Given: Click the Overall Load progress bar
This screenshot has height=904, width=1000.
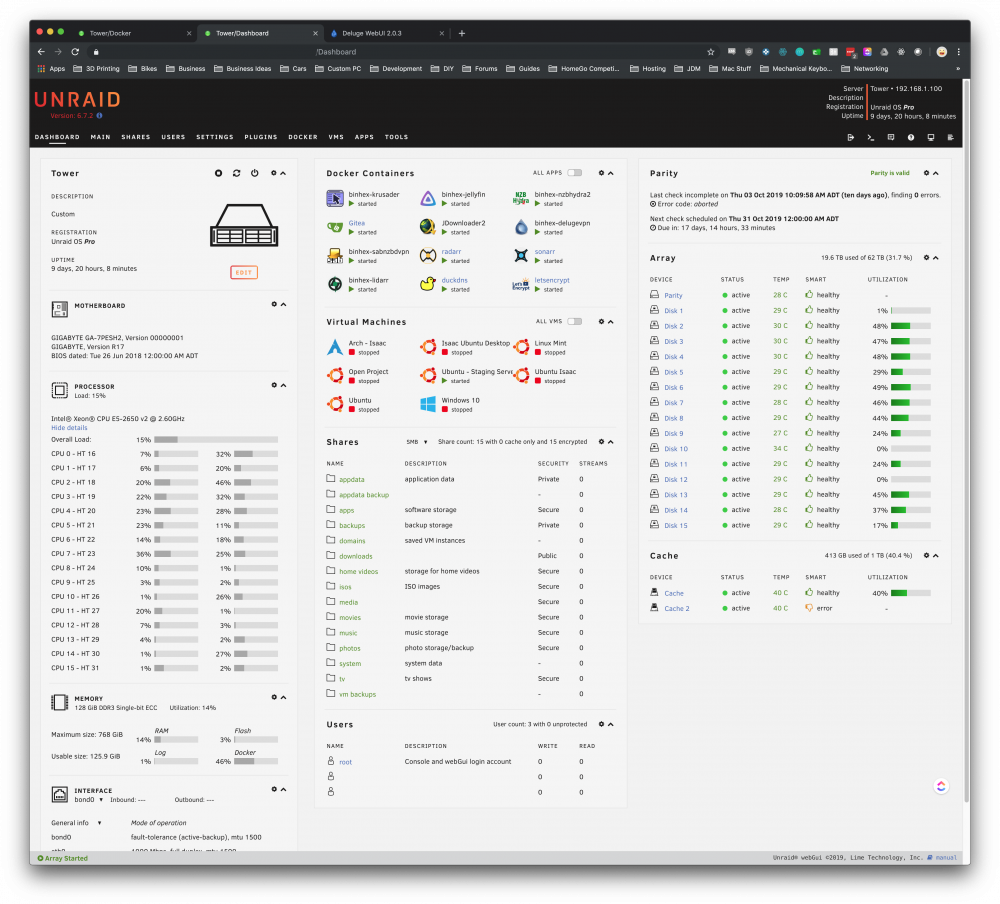Looking at the screenshot, I should [x=216, y=440].
